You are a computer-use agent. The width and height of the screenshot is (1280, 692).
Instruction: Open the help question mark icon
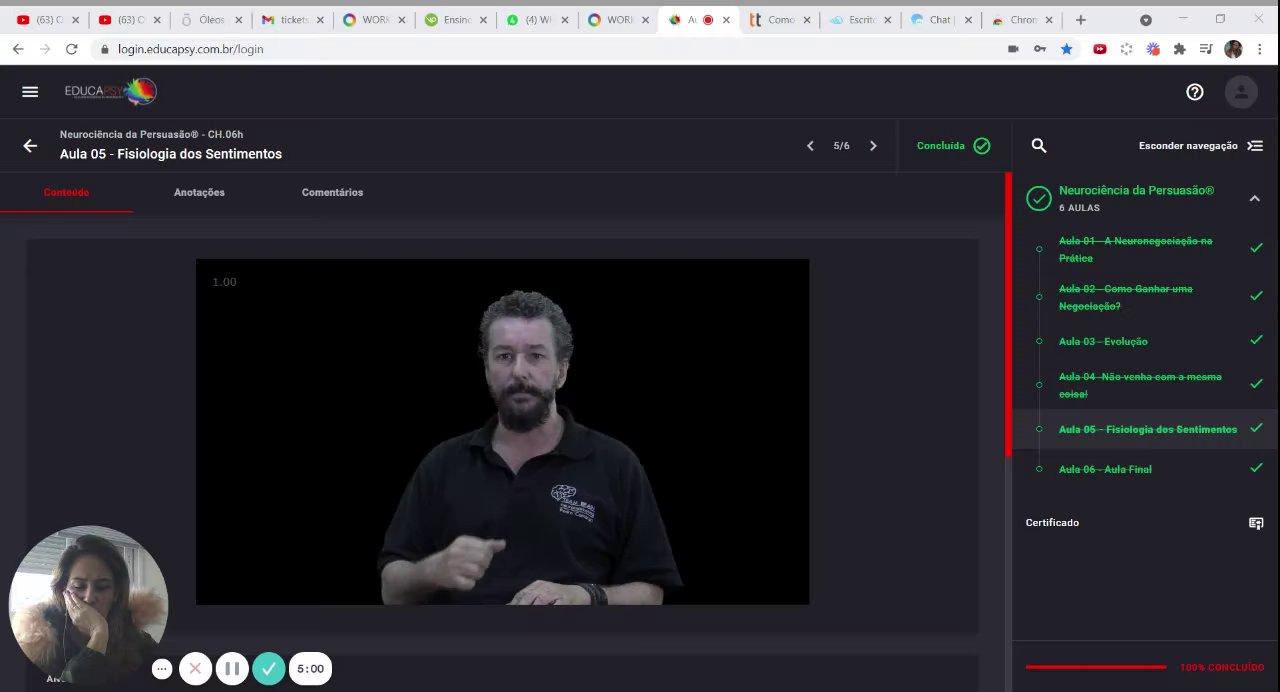(x=1195, y=92)
